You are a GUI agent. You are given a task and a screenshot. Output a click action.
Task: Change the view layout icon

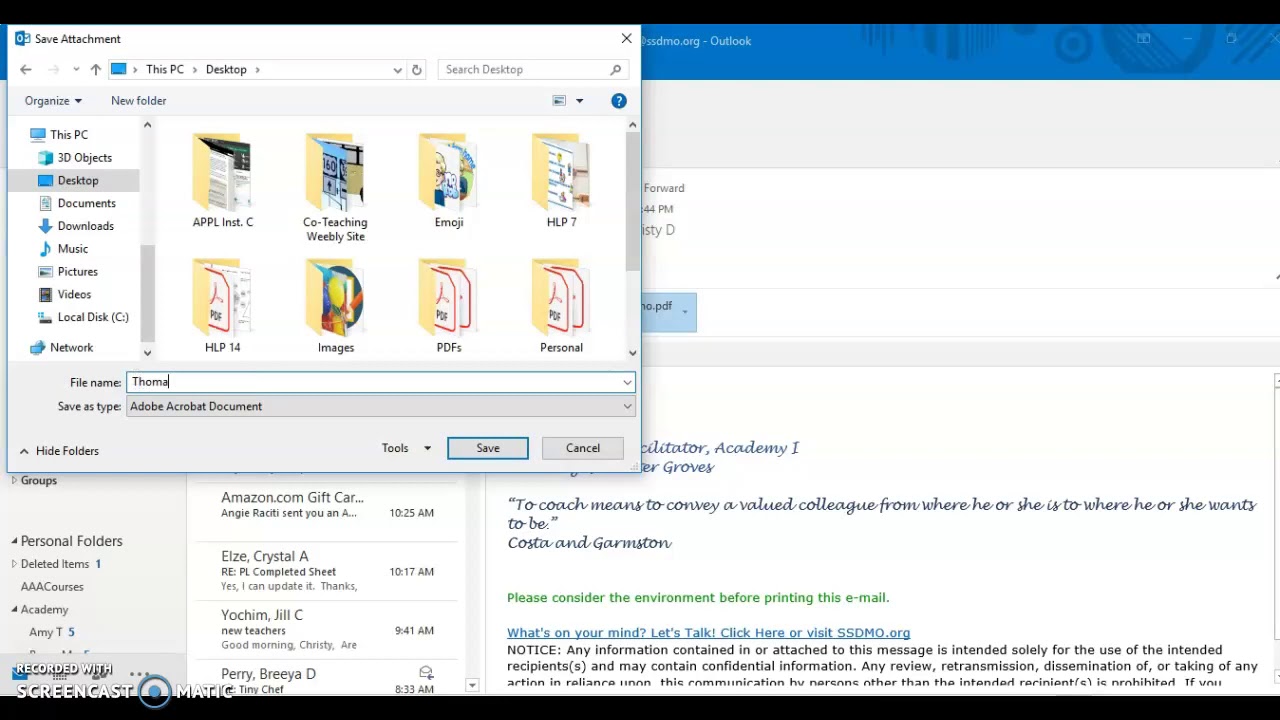pos(560,100)
